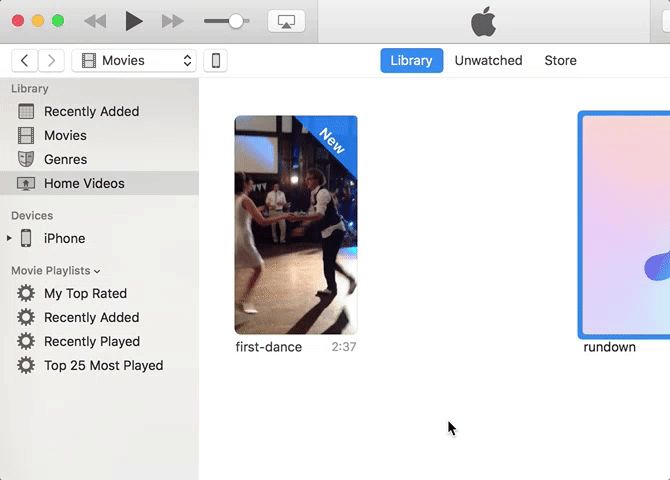The image size is (670, 480).
Task: Start playback with the Play button
Action: point(134,21)
